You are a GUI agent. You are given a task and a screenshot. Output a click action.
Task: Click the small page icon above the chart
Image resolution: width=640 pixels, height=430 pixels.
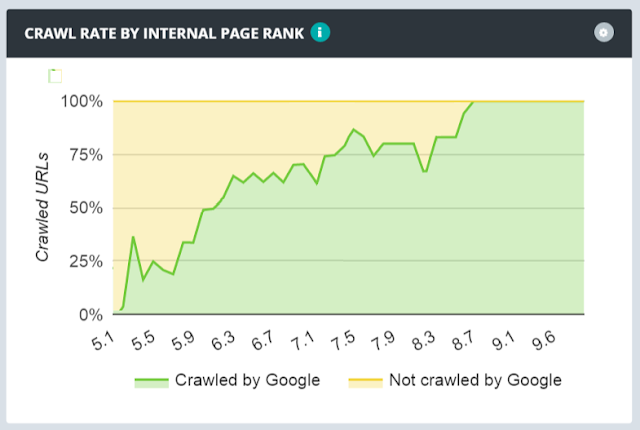[56, 76]
